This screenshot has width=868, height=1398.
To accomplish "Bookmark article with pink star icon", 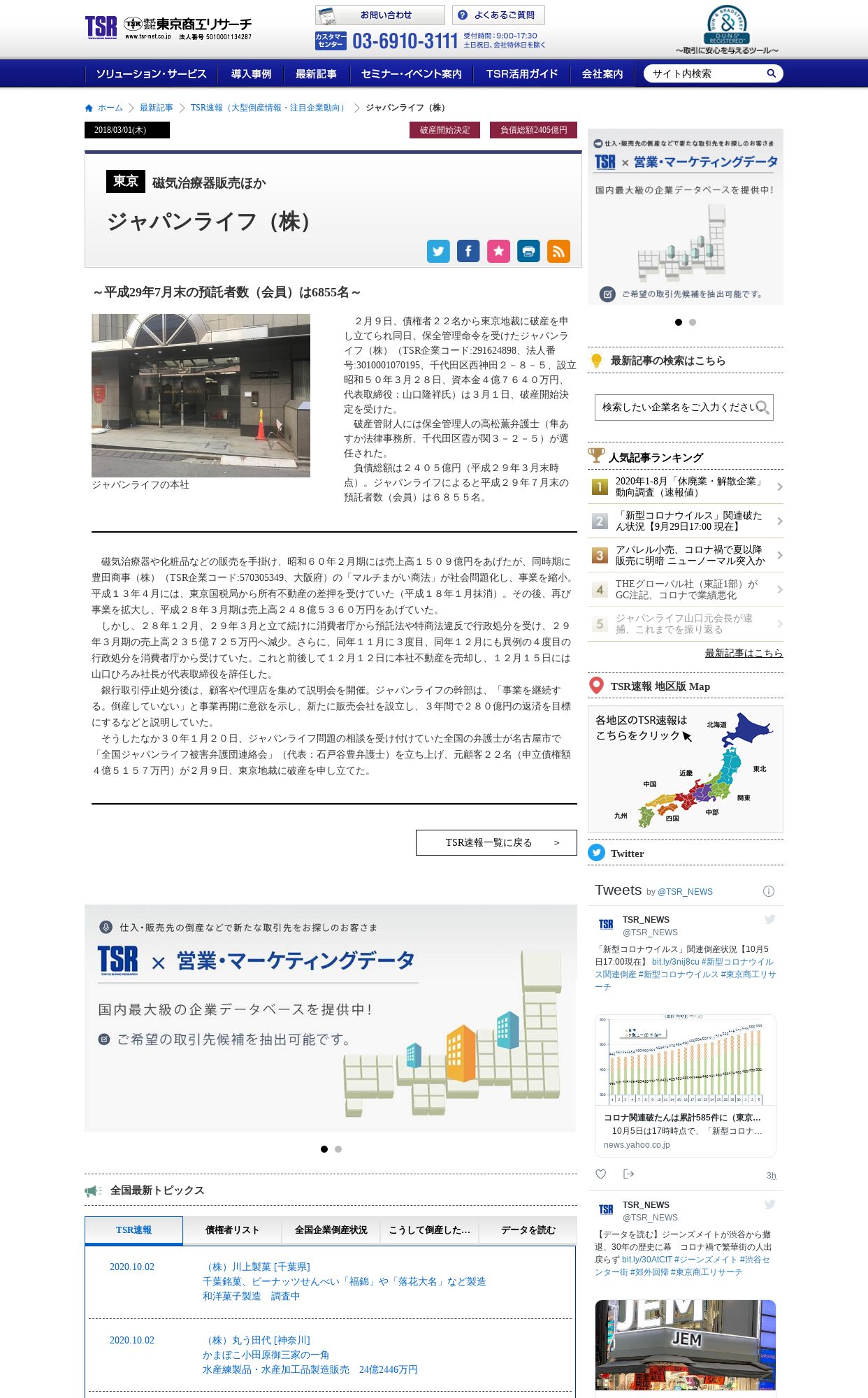I will point(498,251).
